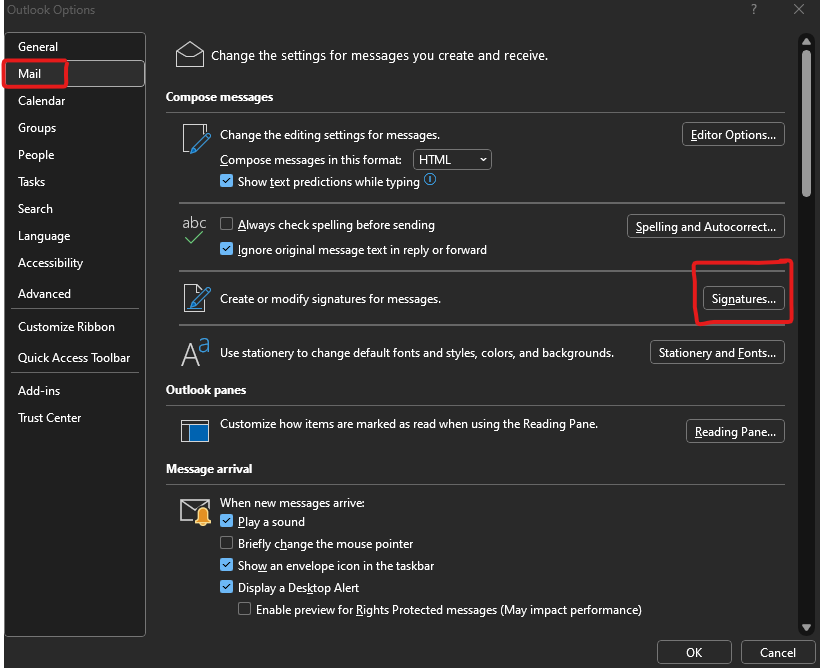Viewport: 820px width, 668px height.
Task: Click the editing settings pencil-and-page icon
Action: 197,139
